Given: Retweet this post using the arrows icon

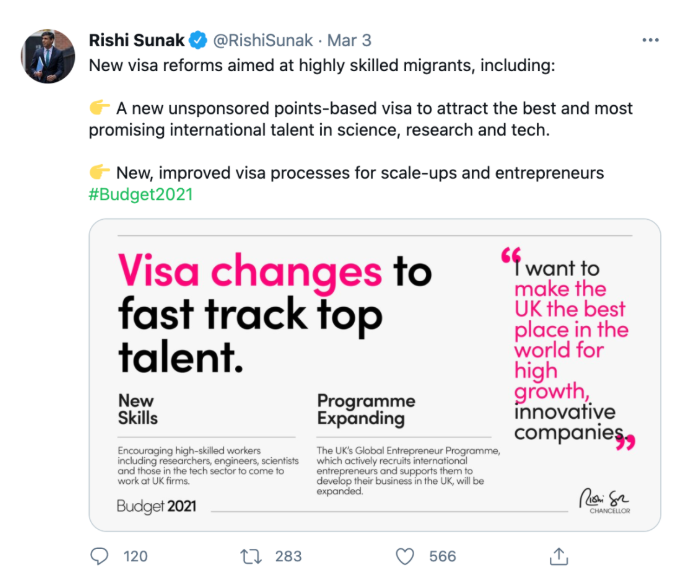Looking at the screenshot, I should tap(253, 556).
